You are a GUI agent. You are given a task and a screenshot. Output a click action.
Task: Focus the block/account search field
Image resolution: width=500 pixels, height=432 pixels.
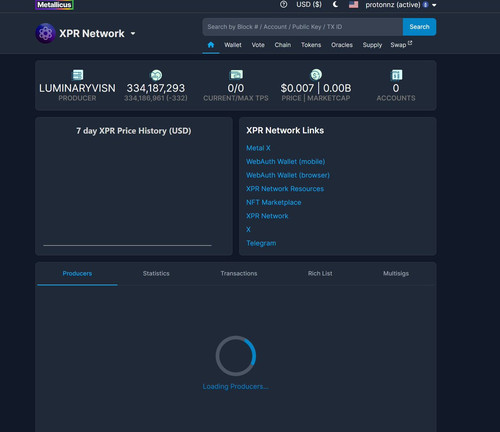tap(302, 27)
